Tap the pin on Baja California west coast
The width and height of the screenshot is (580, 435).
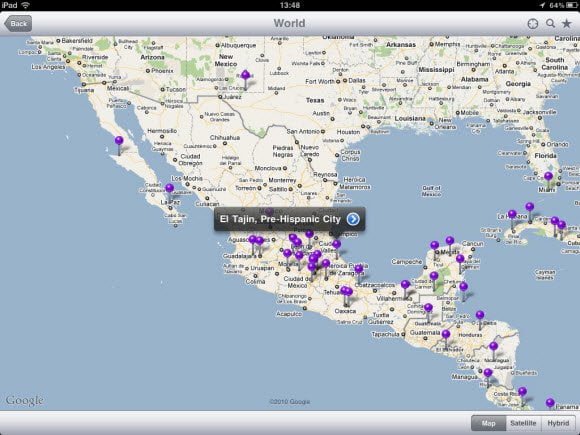[119, 141]
